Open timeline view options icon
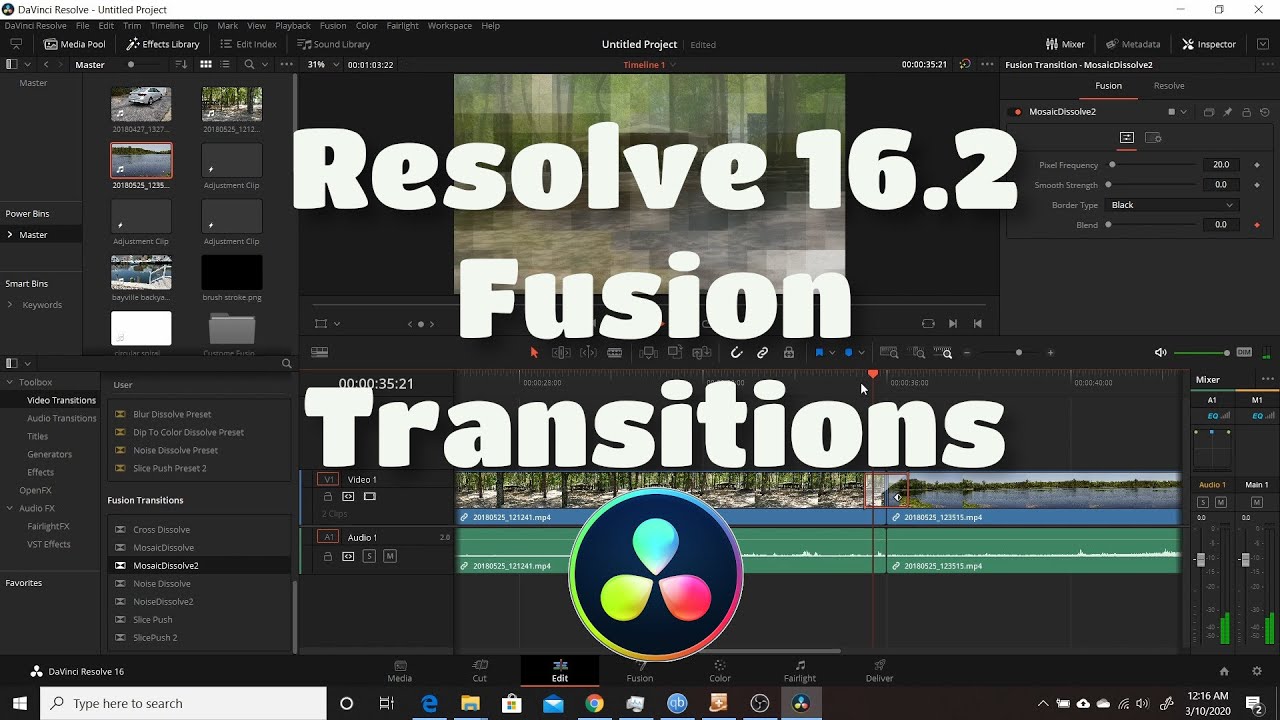Screen dimensions: 1280x720 pos(320,353)
